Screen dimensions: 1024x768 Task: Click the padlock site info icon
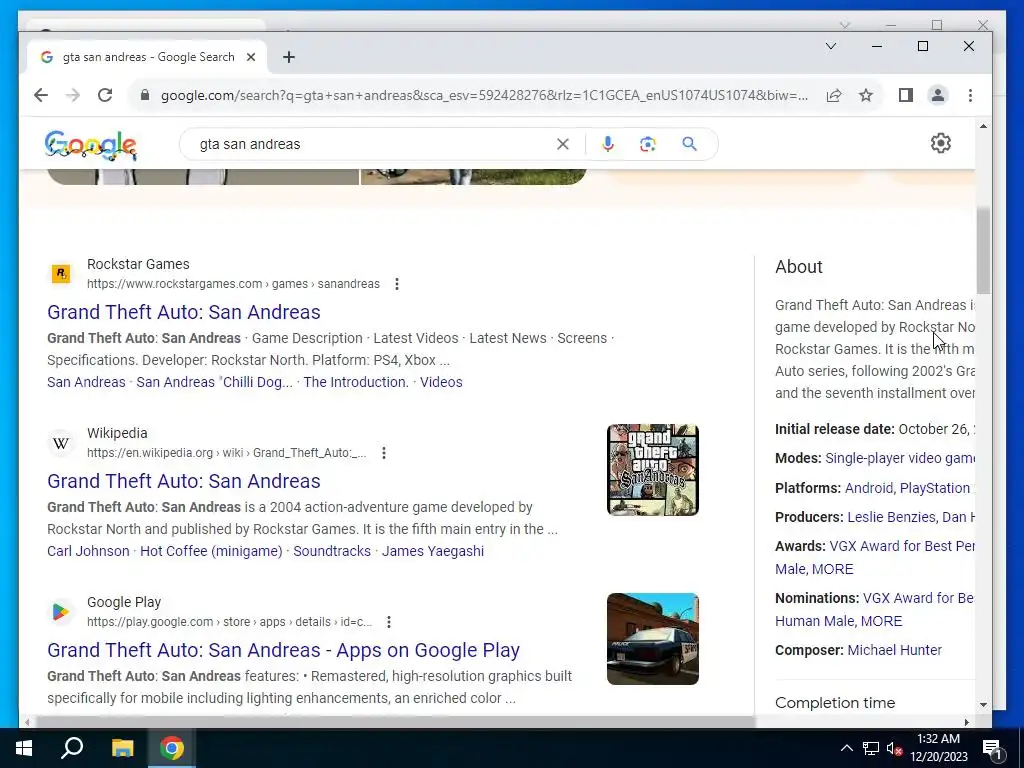[x=145, y=95]
